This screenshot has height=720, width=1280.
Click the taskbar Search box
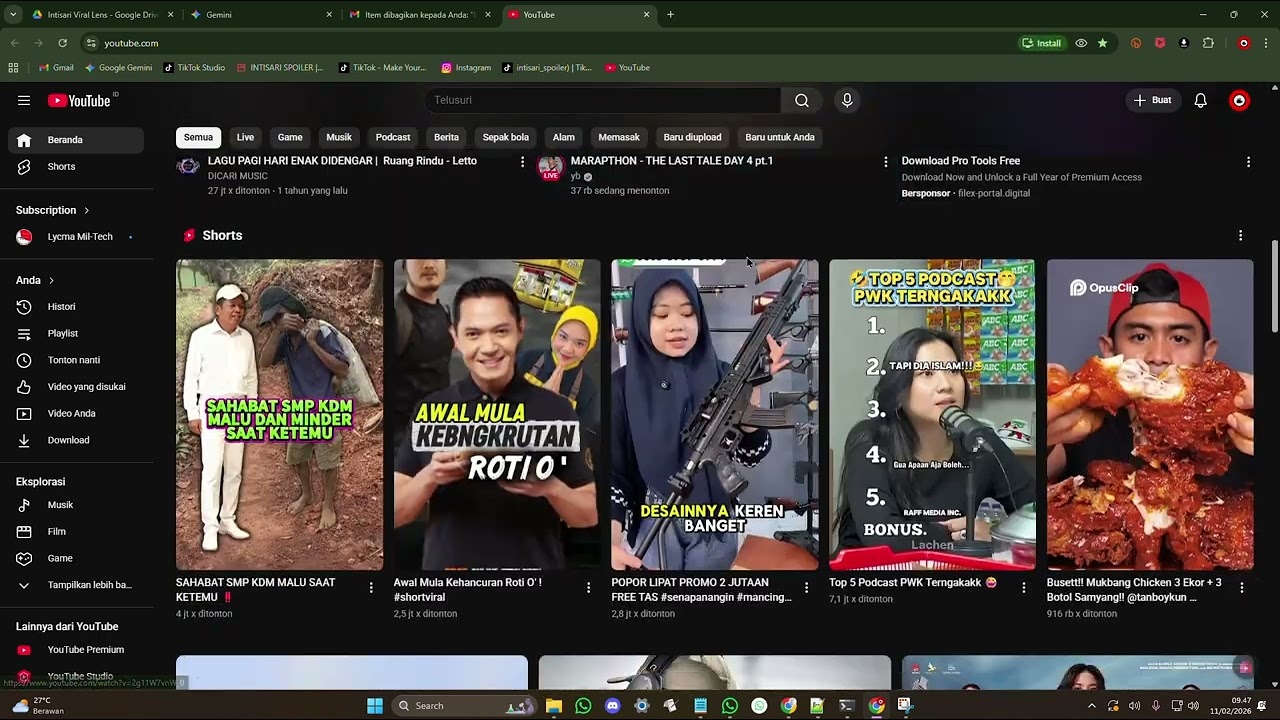pos(464,706)
